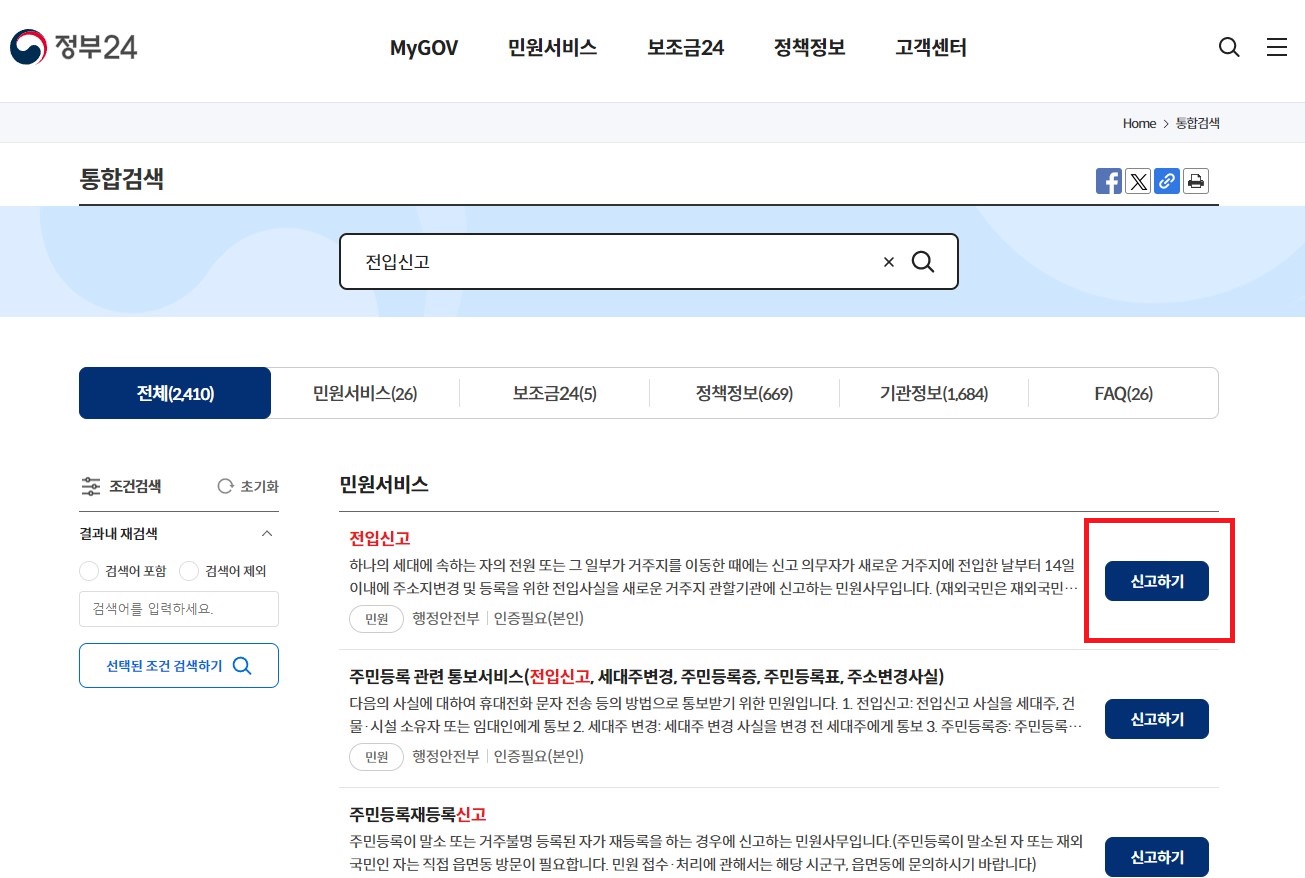Print the page using the printer icon

pyautogui.click(x=1195, y=181)
